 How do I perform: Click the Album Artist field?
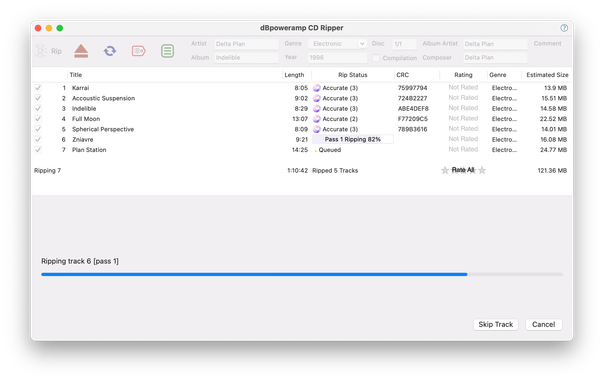[x=495, y=44]
